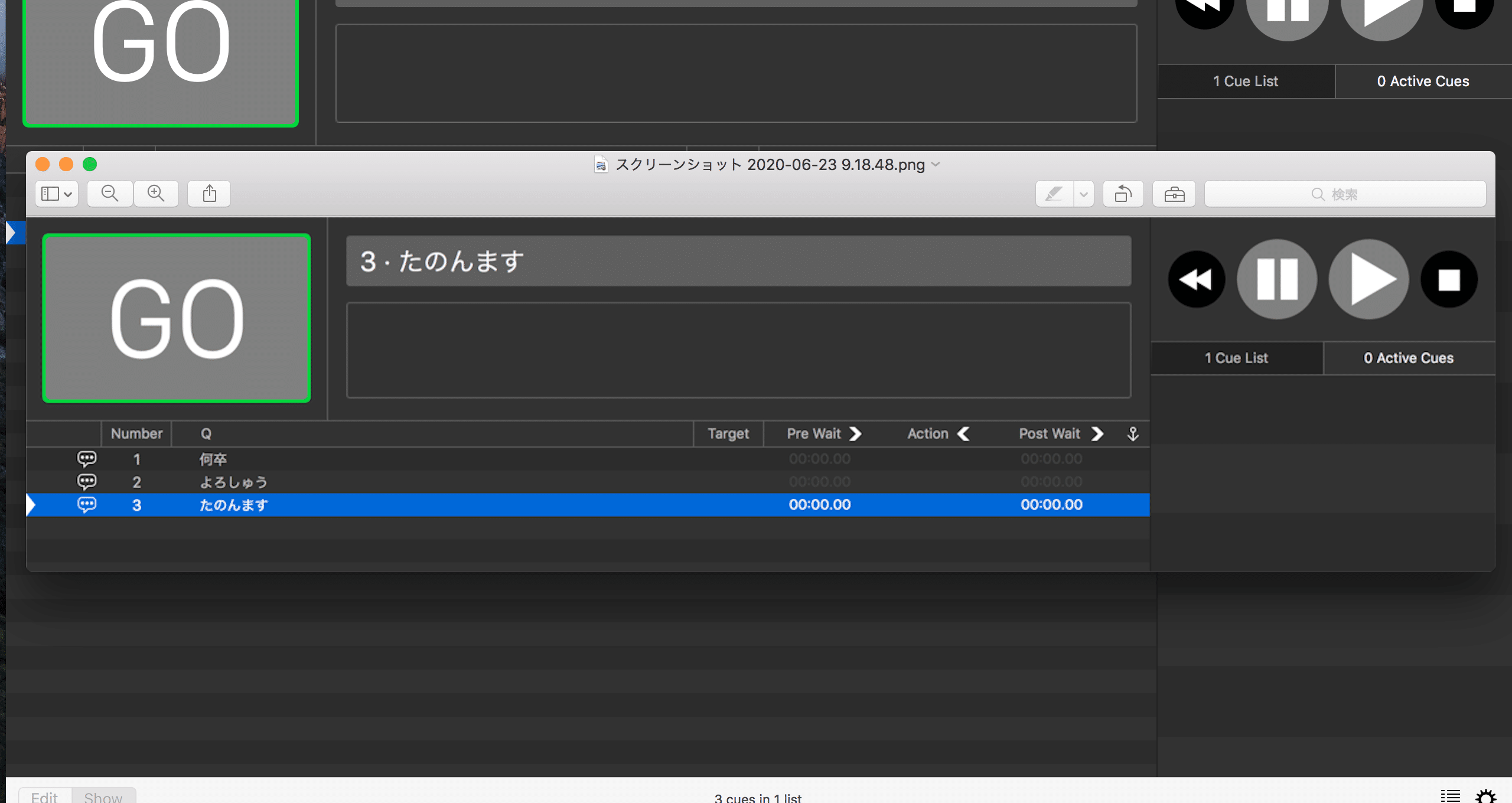
Task: Switch to Edit mode
Action: point(45,797)
